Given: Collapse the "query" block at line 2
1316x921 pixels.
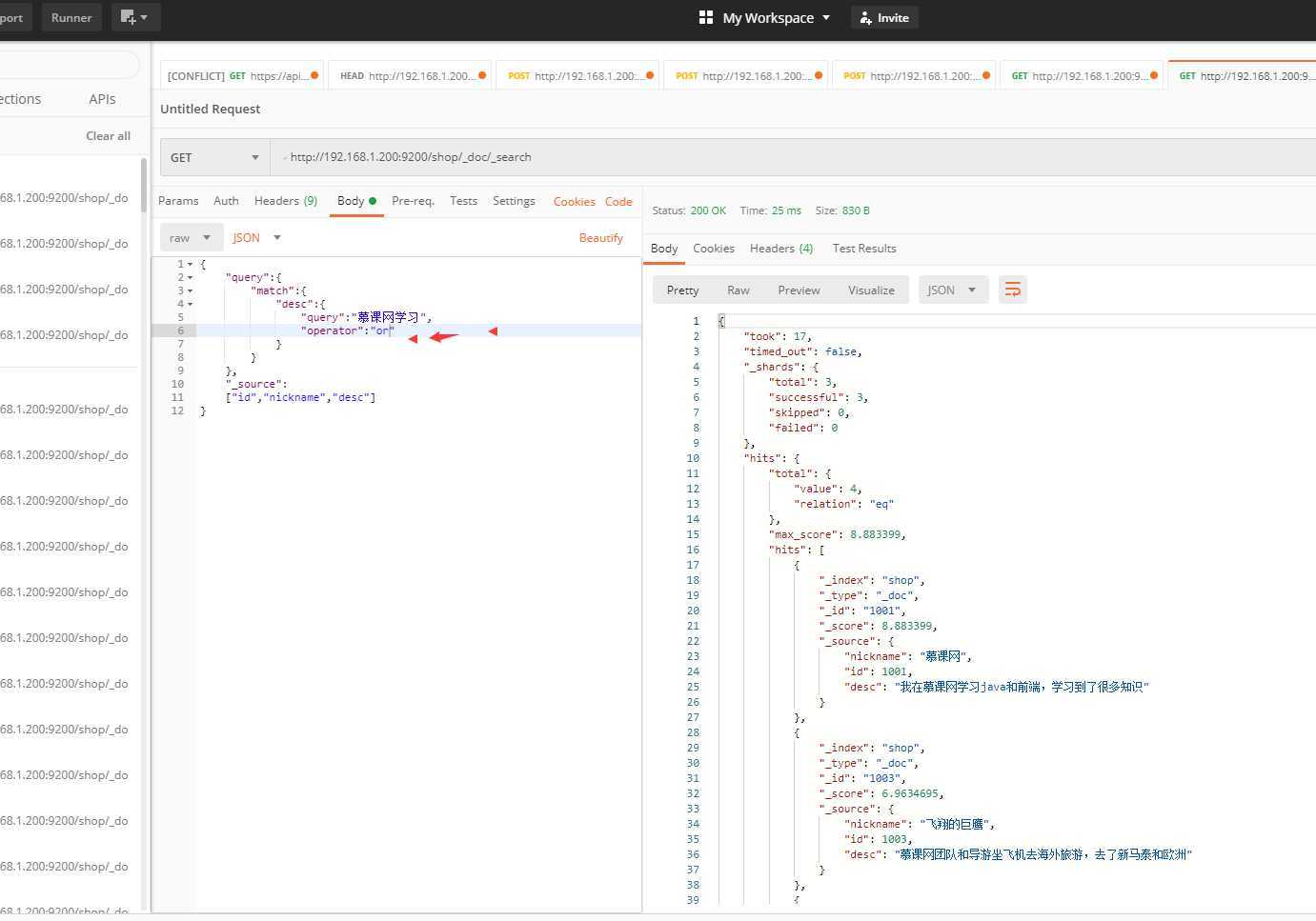Looking at the screenshot, I should [190, 277].
